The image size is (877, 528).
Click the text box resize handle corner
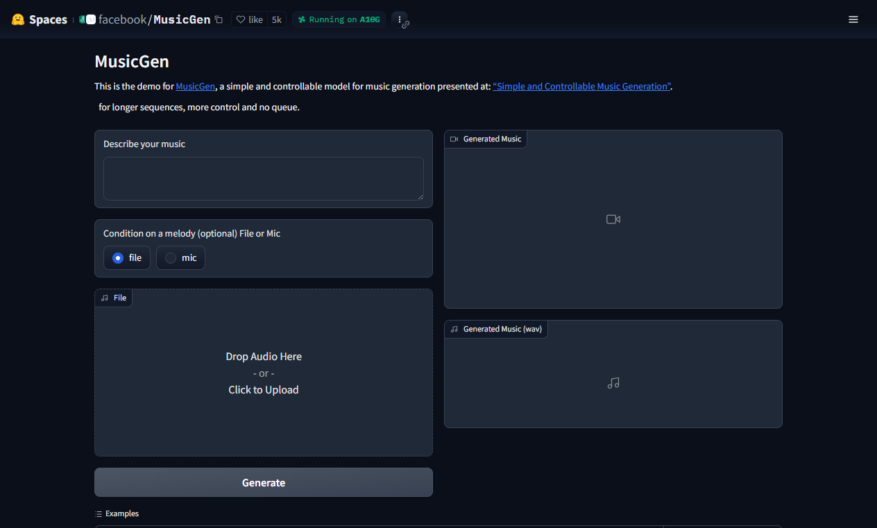[x=421, y=197]
